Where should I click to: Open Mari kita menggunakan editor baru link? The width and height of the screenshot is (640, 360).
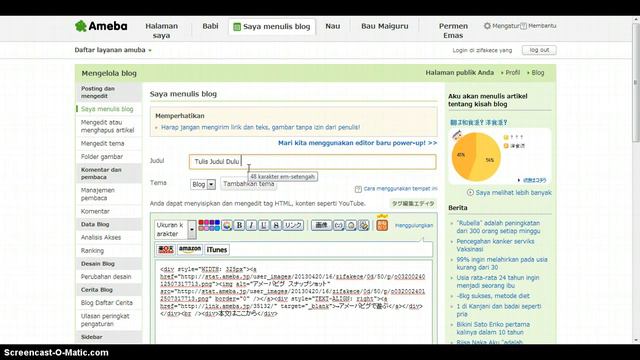358,143
